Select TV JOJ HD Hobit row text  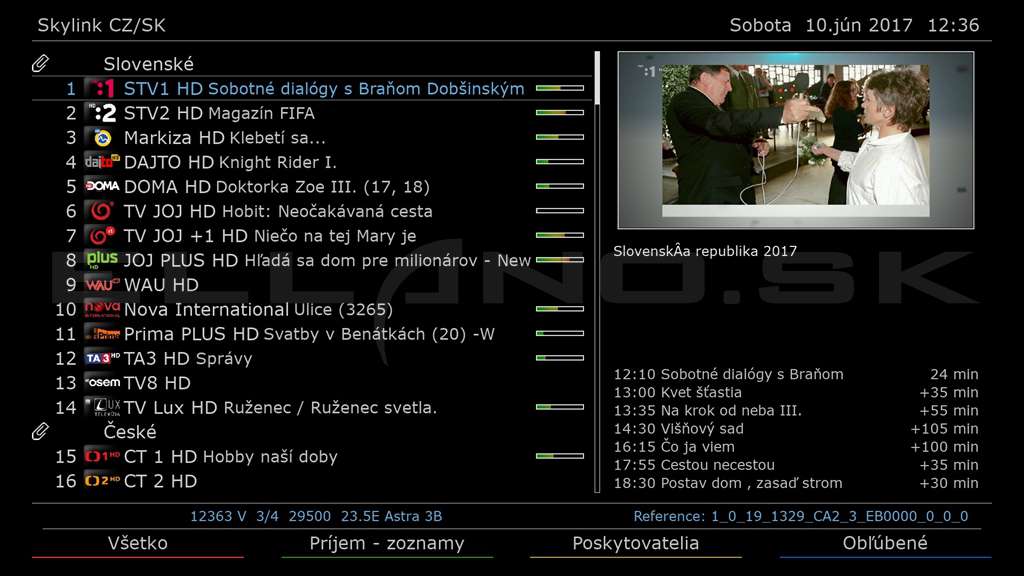278,211
